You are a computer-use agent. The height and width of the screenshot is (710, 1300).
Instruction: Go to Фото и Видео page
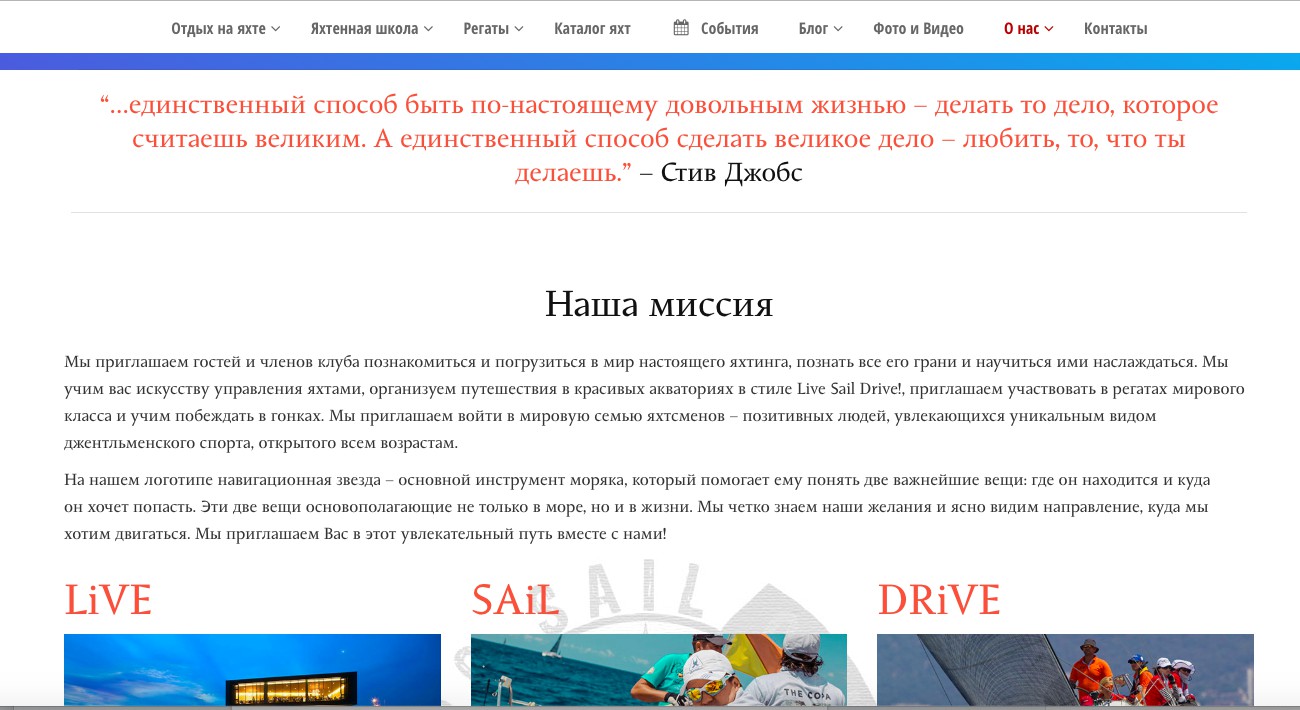tap(918, 29)
